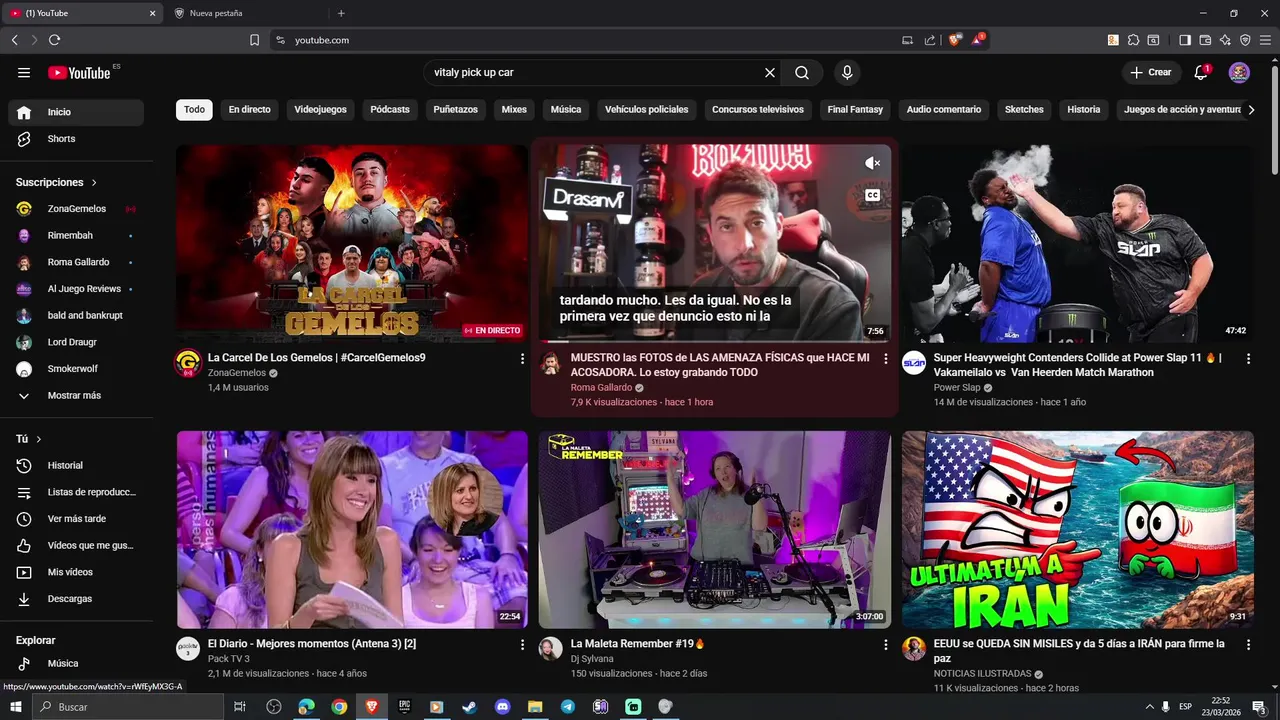Open El Diario Mejores momentos thumbnail
Screen dimensions: 1280x720
pyautogui.click(x=352, y=530)
